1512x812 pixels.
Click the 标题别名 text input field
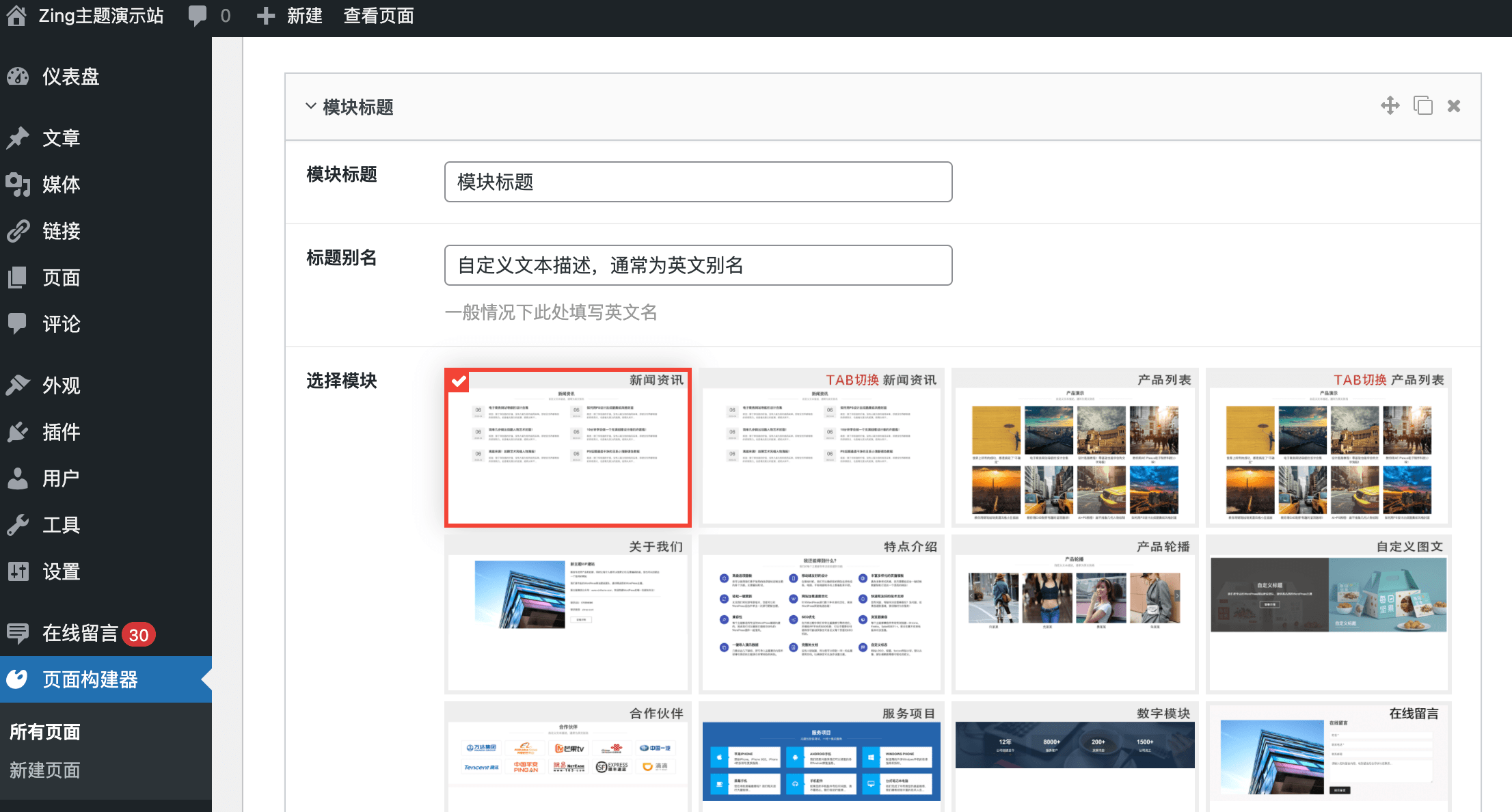pyautogui.click(x=698, y=265)
